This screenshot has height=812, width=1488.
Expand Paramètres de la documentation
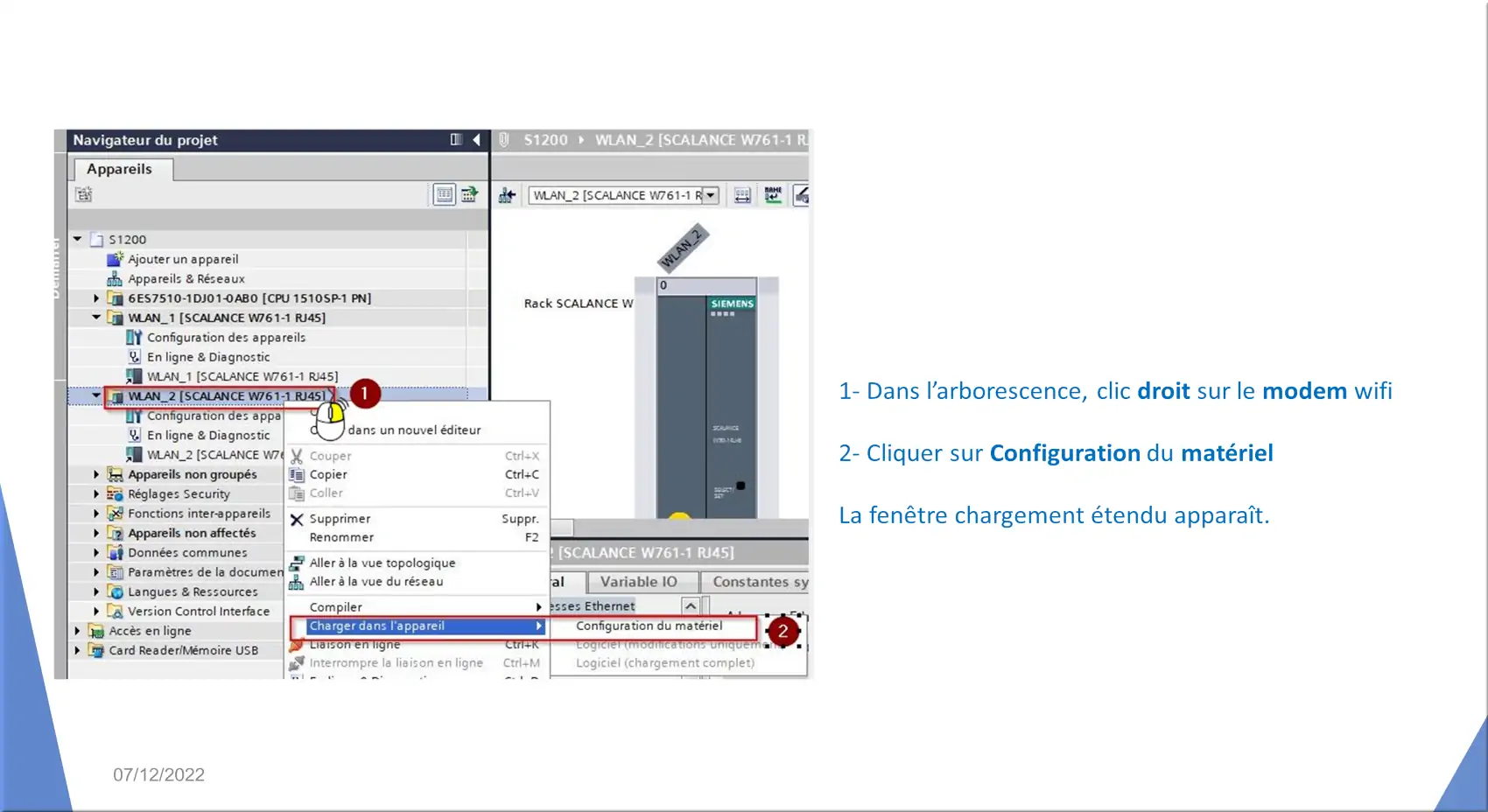point(97,572)
